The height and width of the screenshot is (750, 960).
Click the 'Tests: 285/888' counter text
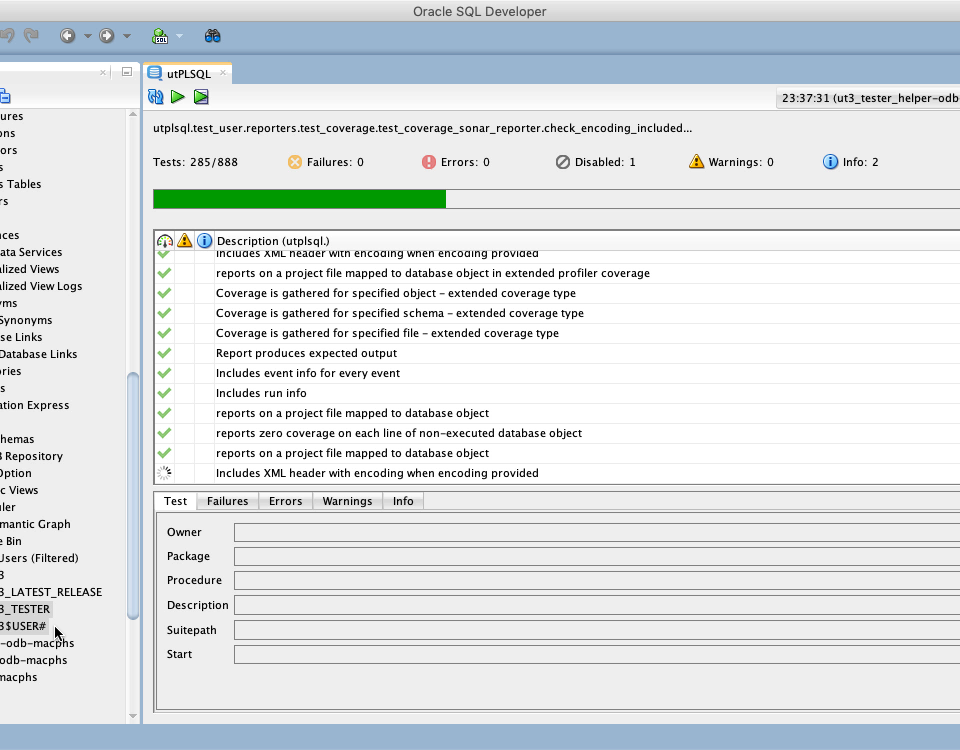pos(195,162)
